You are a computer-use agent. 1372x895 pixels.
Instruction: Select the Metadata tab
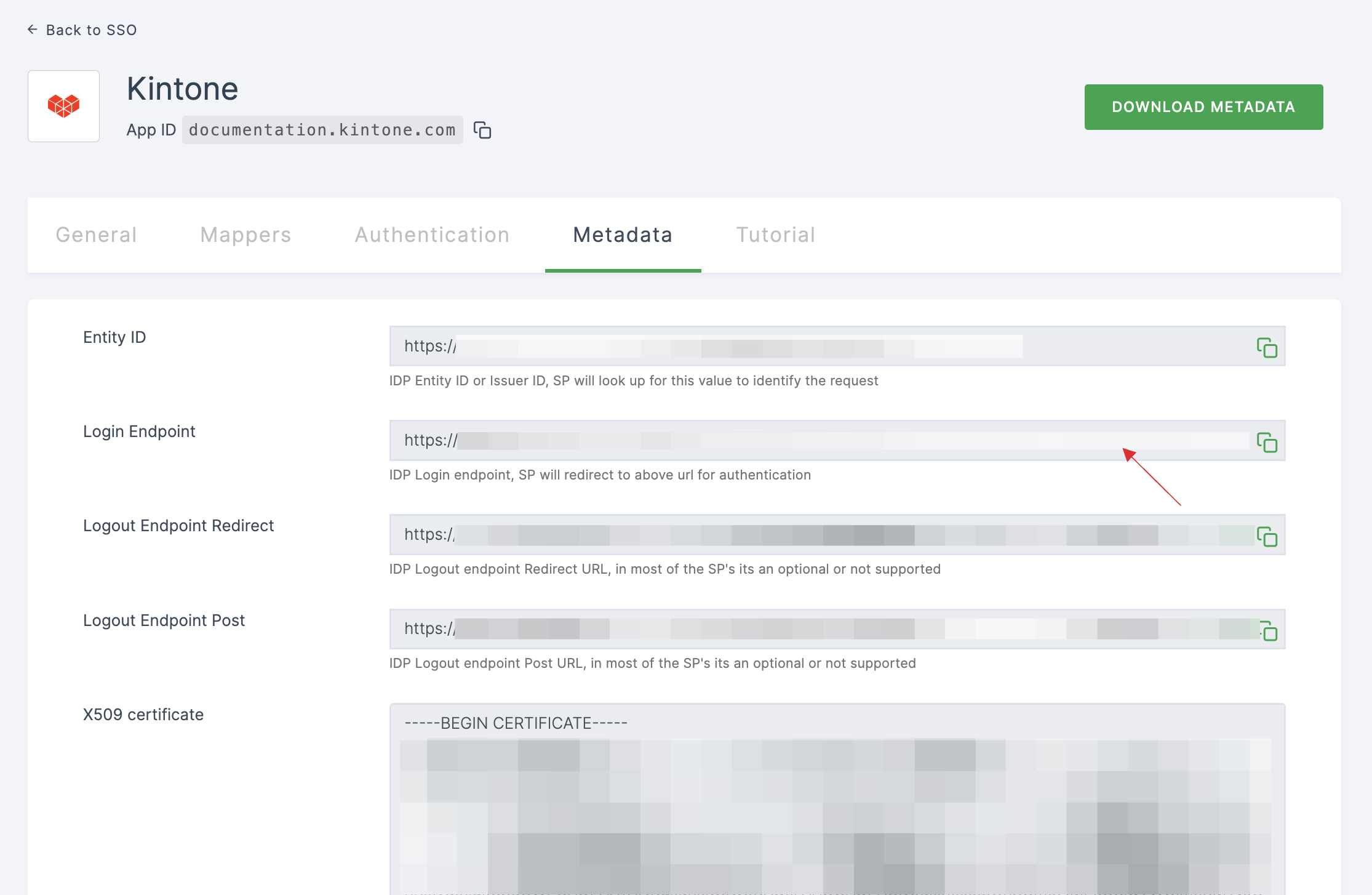pos(623,235)
